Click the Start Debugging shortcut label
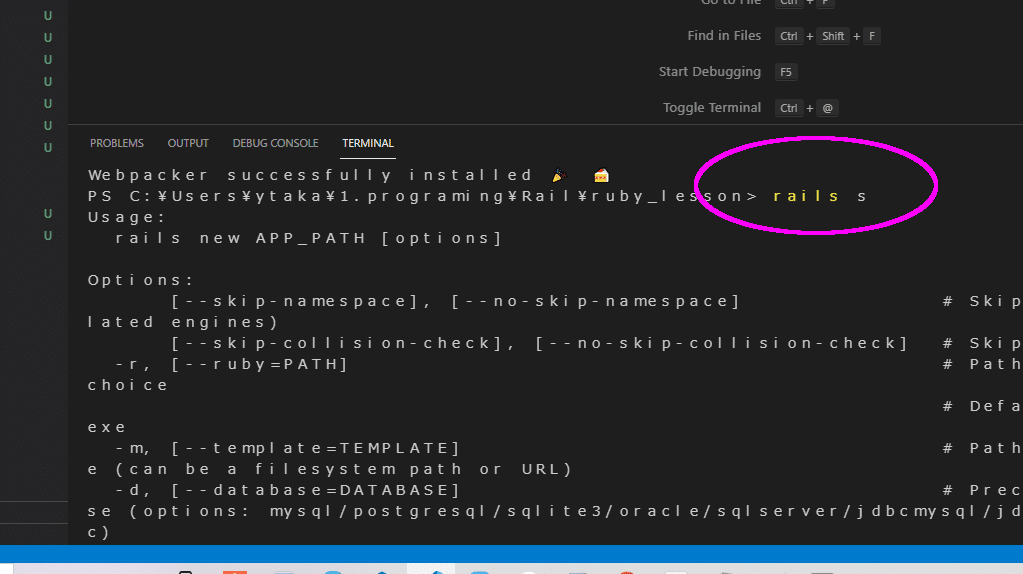Viewport: 1023px width, 574px height. click(x=709, y=72)
